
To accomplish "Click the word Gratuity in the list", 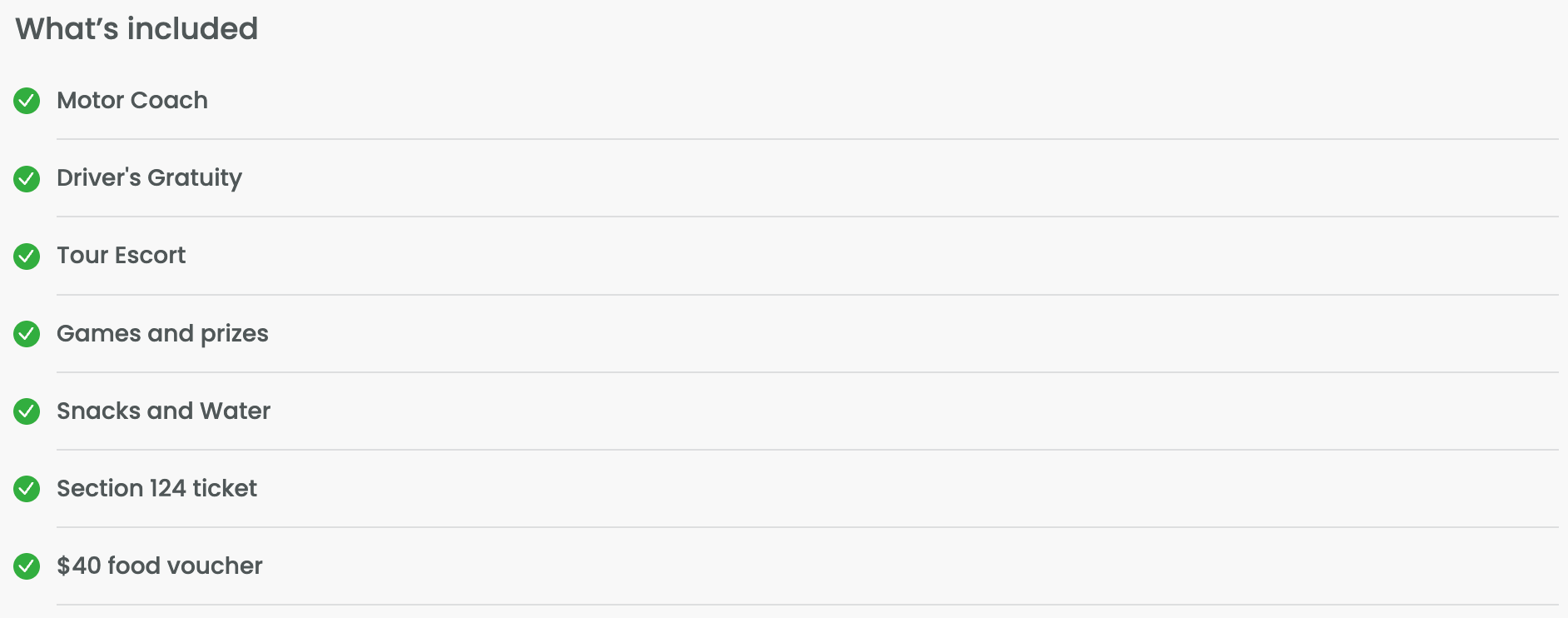I will [195, 178].
